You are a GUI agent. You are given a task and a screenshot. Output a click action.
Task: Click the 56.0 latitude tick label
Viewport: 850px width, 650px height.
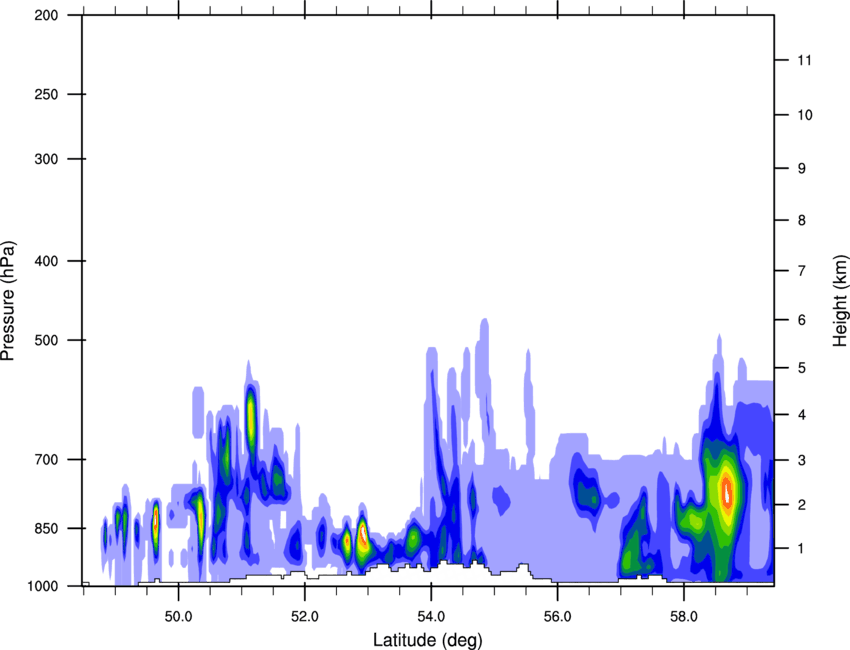coord(558,616)
